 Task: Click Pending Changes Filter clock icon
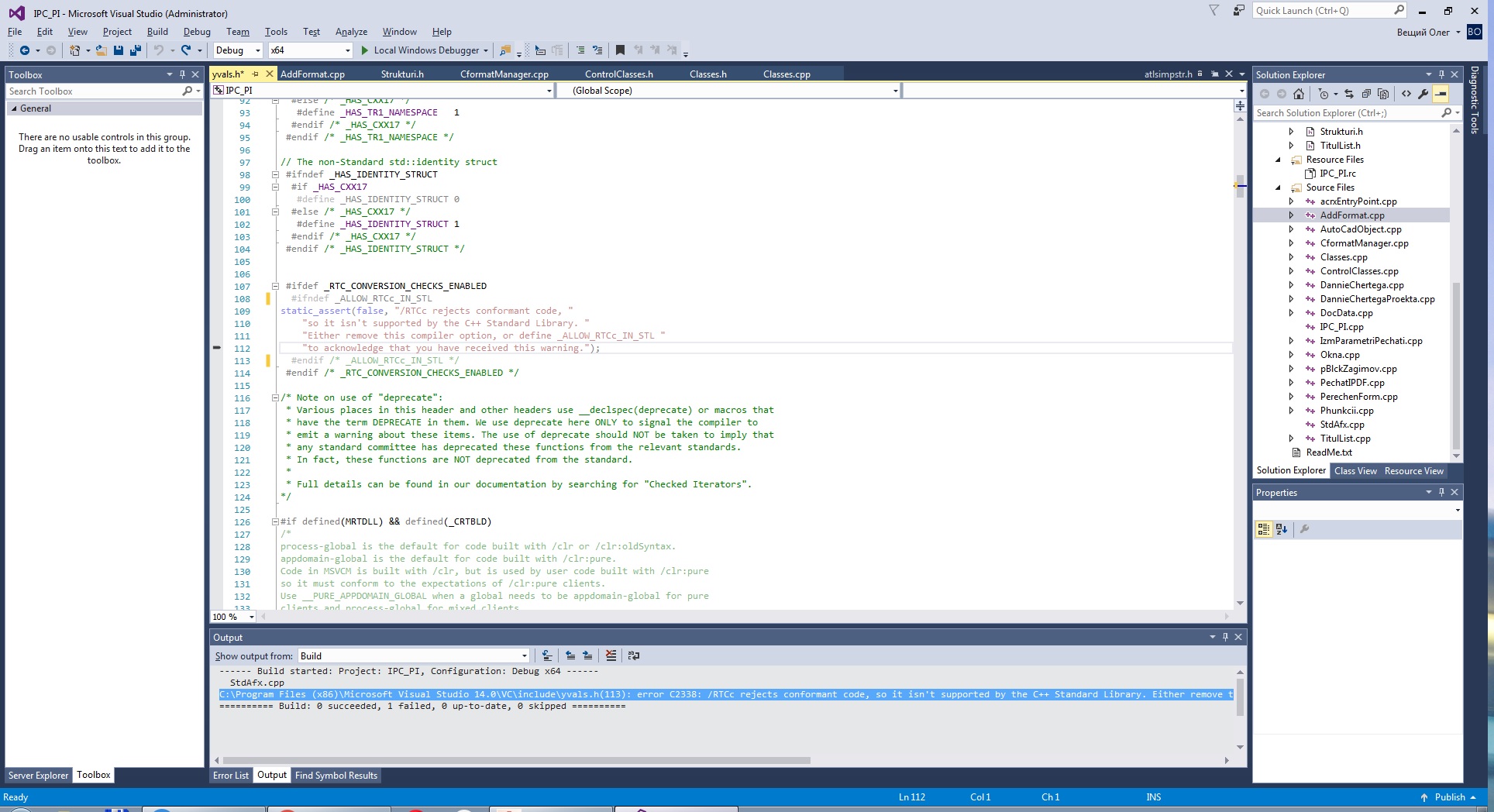(1324, 94)
